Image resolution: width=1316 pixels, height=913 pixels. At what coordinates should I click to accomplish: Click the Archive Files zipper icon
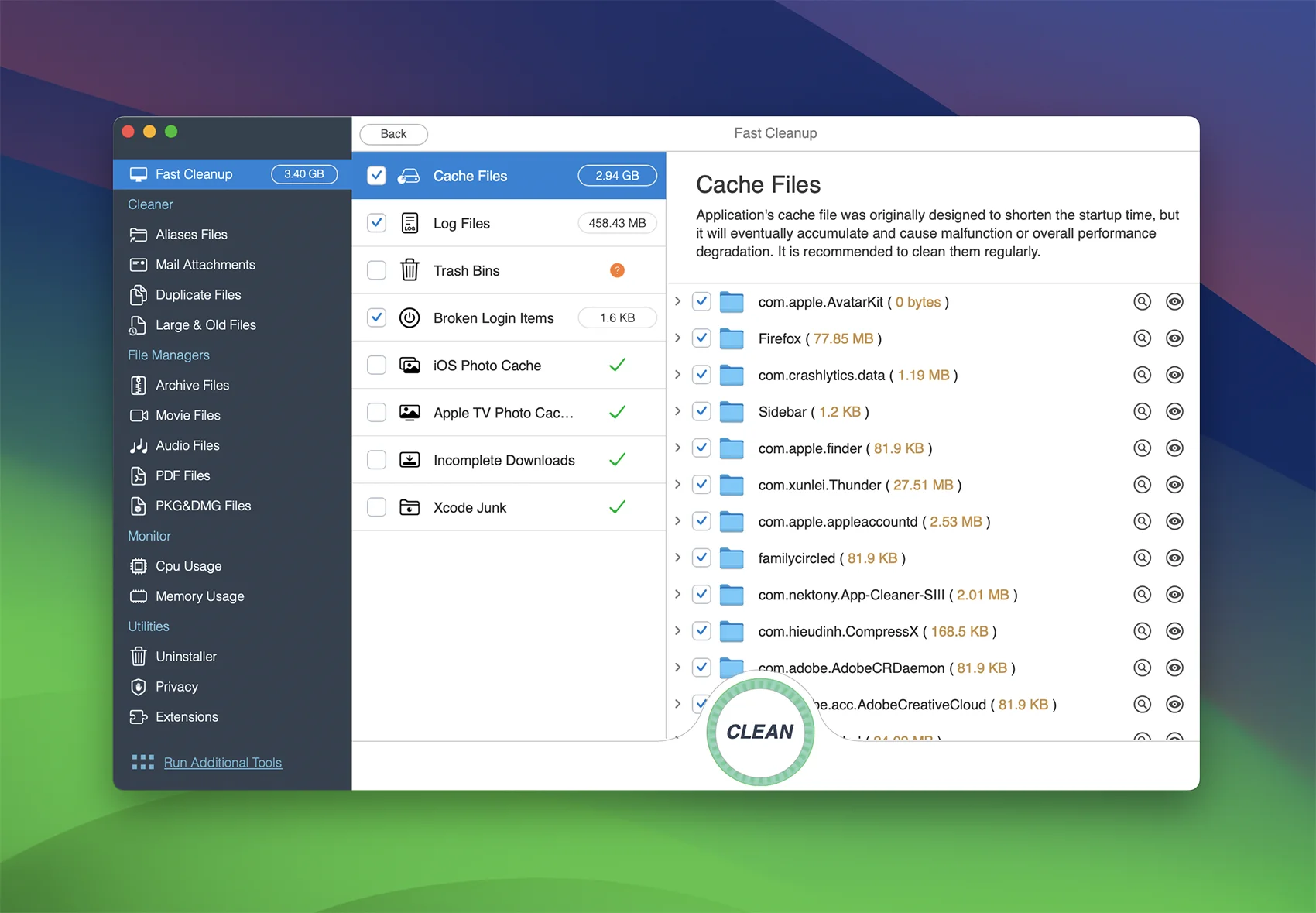tap(139, 386)
